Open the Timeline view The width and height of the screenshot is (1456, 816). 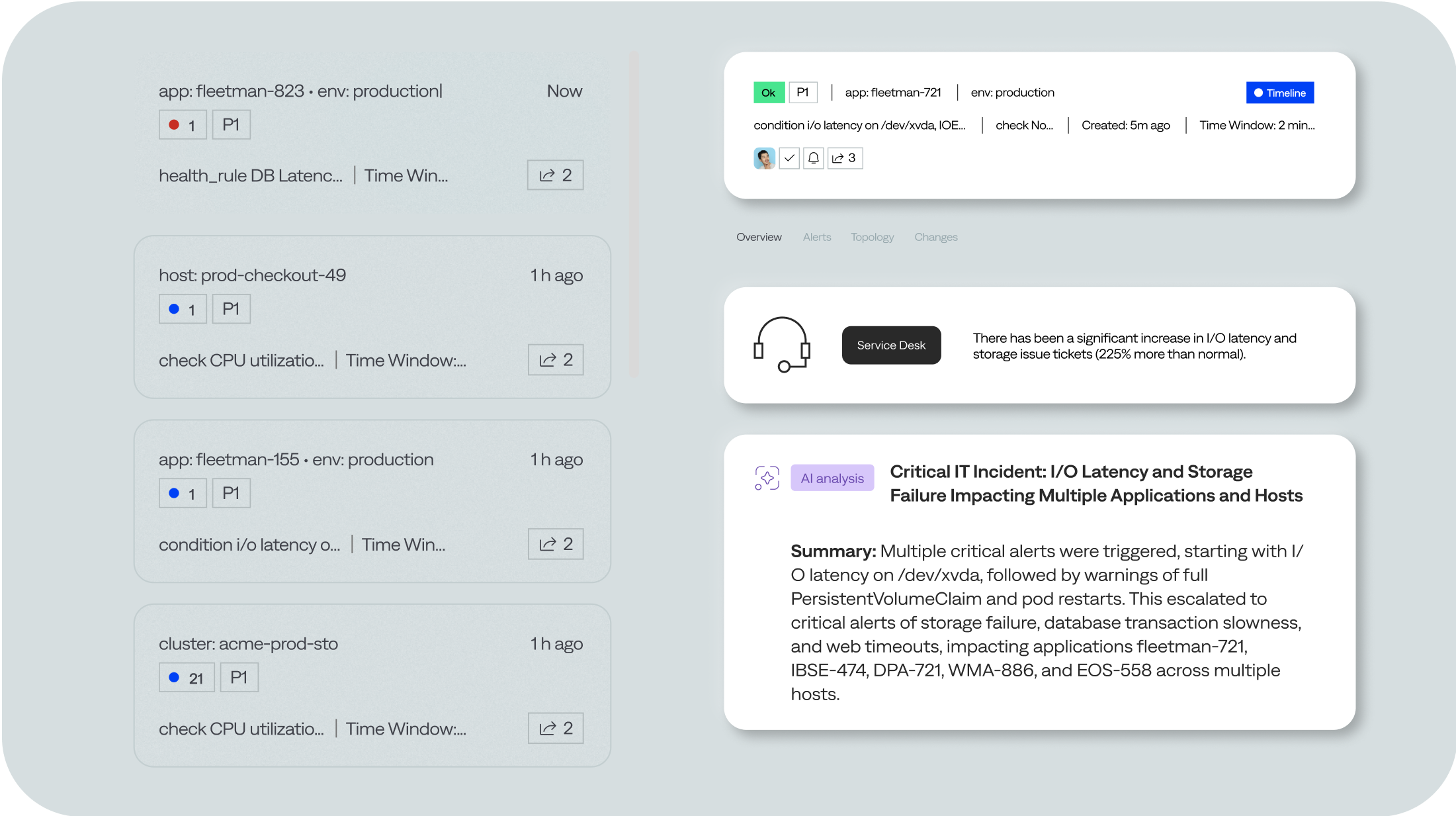[x=1280, y=93]
